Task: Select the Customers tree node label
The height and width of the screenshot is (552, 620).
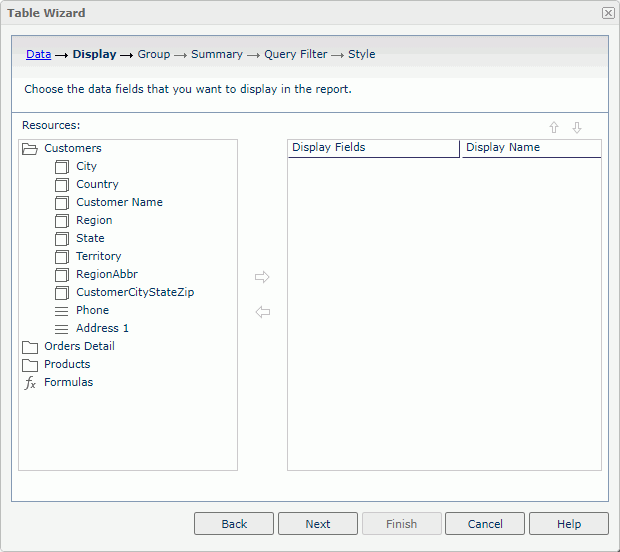Action: [x=73, y=148]
